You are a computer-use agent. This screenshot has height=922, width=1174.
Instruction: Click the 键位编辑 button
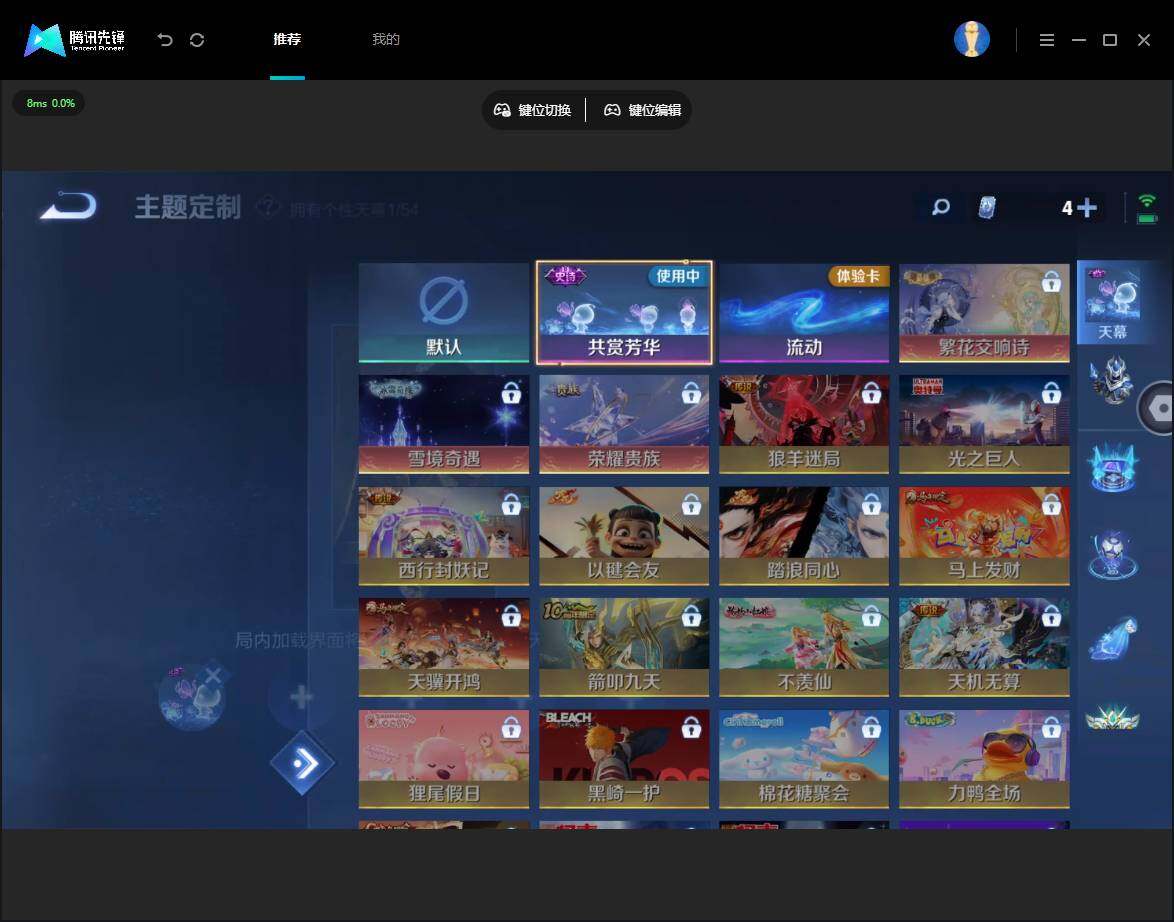[642, 110]
